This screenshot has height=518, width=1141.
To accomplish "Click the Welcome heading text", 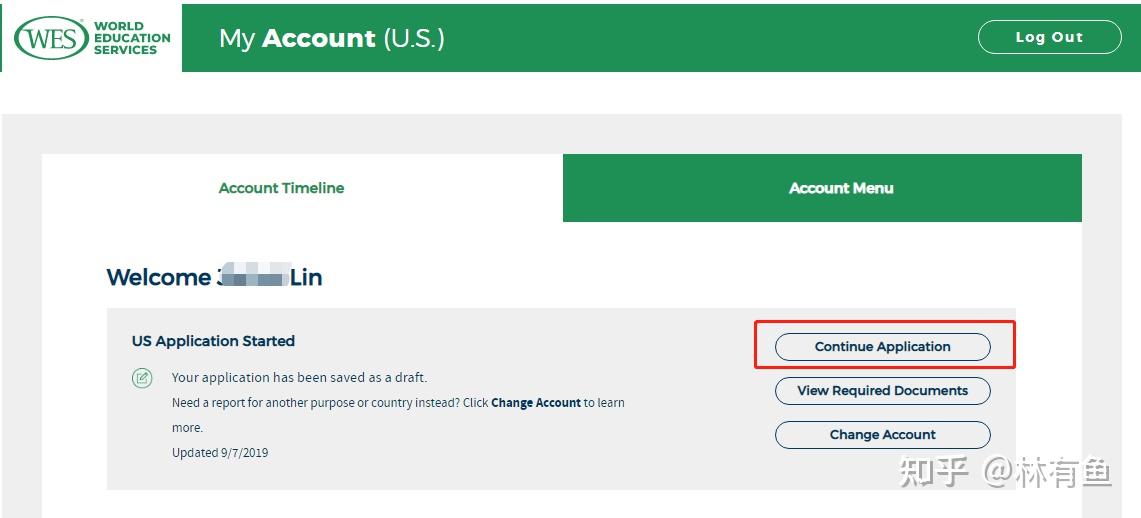I will (x=158, y=278).
